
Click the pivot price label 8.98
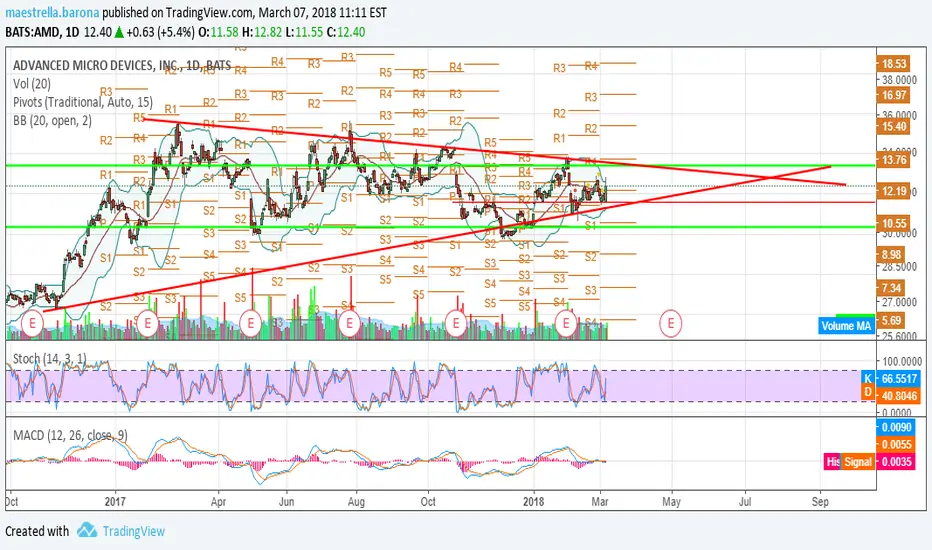click(892, 254)
